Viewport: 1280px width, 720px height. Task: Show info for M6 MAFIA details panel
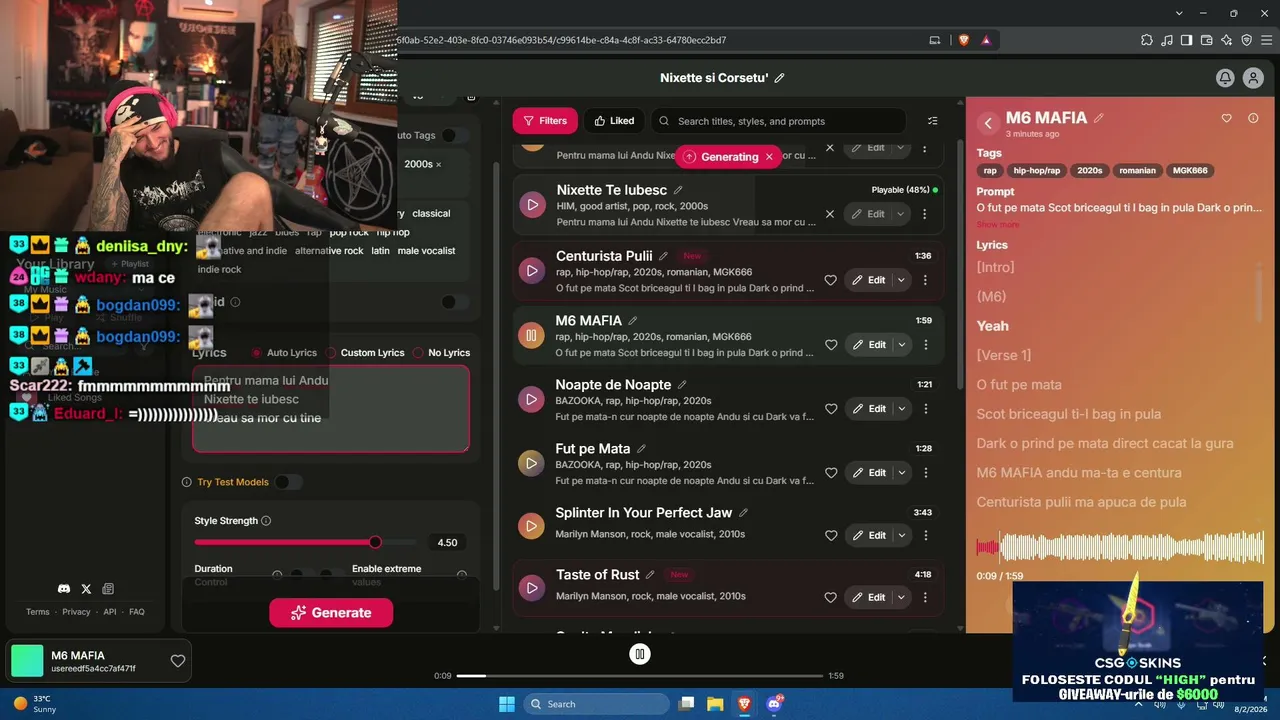point(1253,118)
